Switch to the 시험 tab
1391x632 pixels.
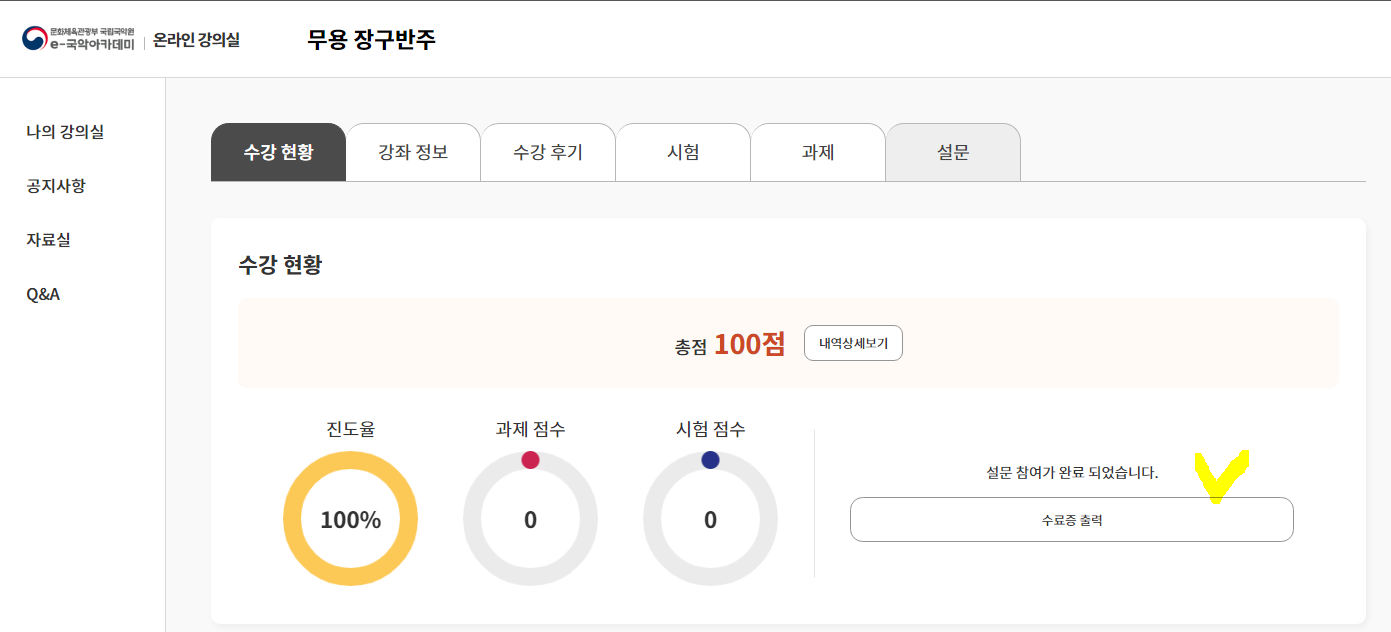click(x=683, y=152)
